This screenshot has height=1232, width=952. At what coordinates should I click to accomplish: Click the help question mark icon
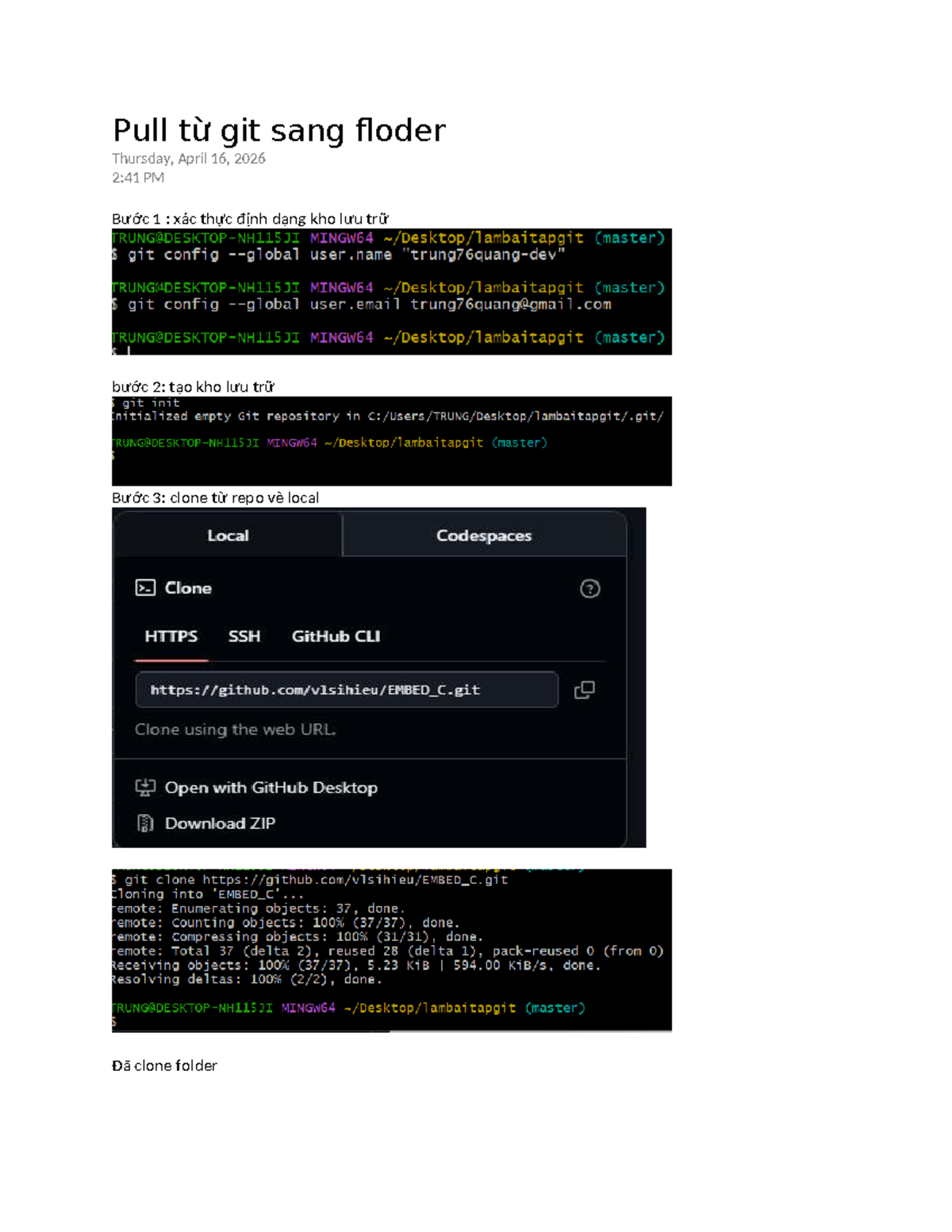click(589, 589)
